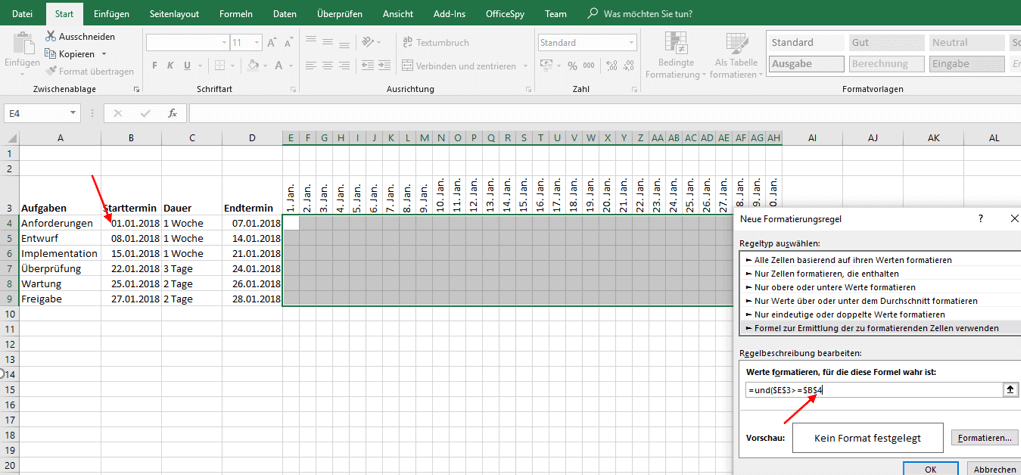Image resolution: width=1021 pixels, height=475 pixels.
Task: Click the percent style icon
Action: pyautogui.click(x=573, y=66)
